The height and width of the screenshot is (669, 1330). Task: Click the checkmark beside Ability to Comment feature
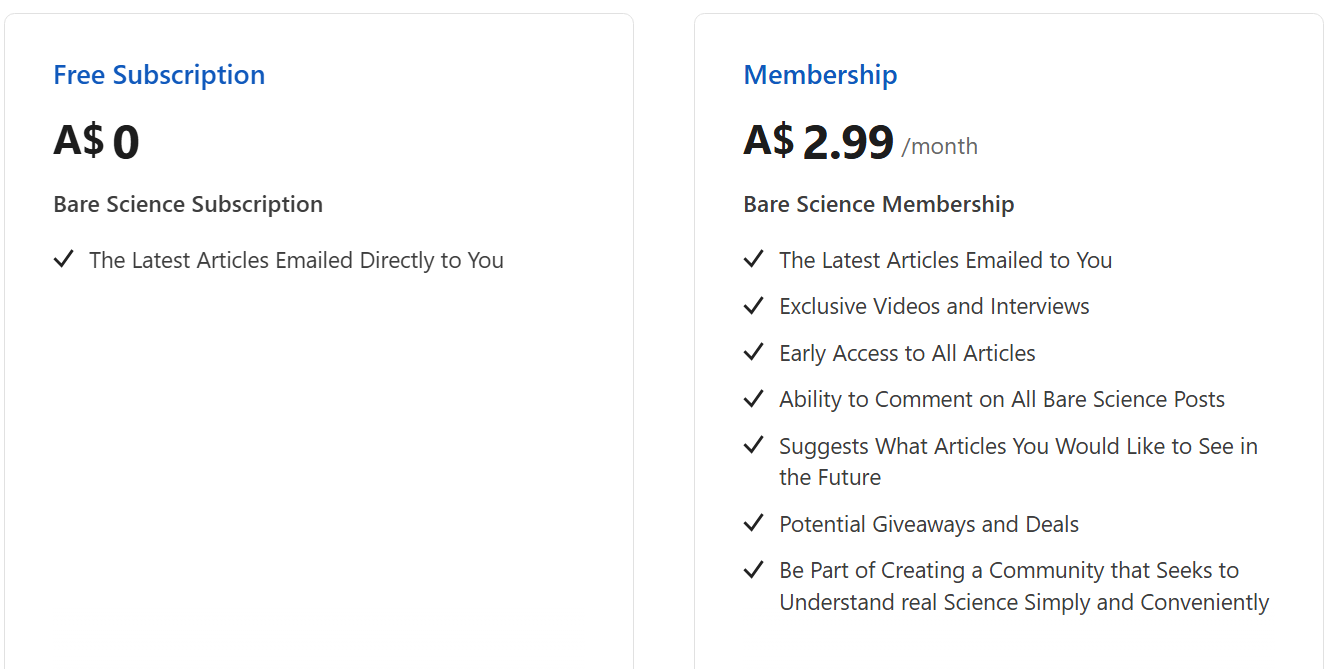click(754, 399)
